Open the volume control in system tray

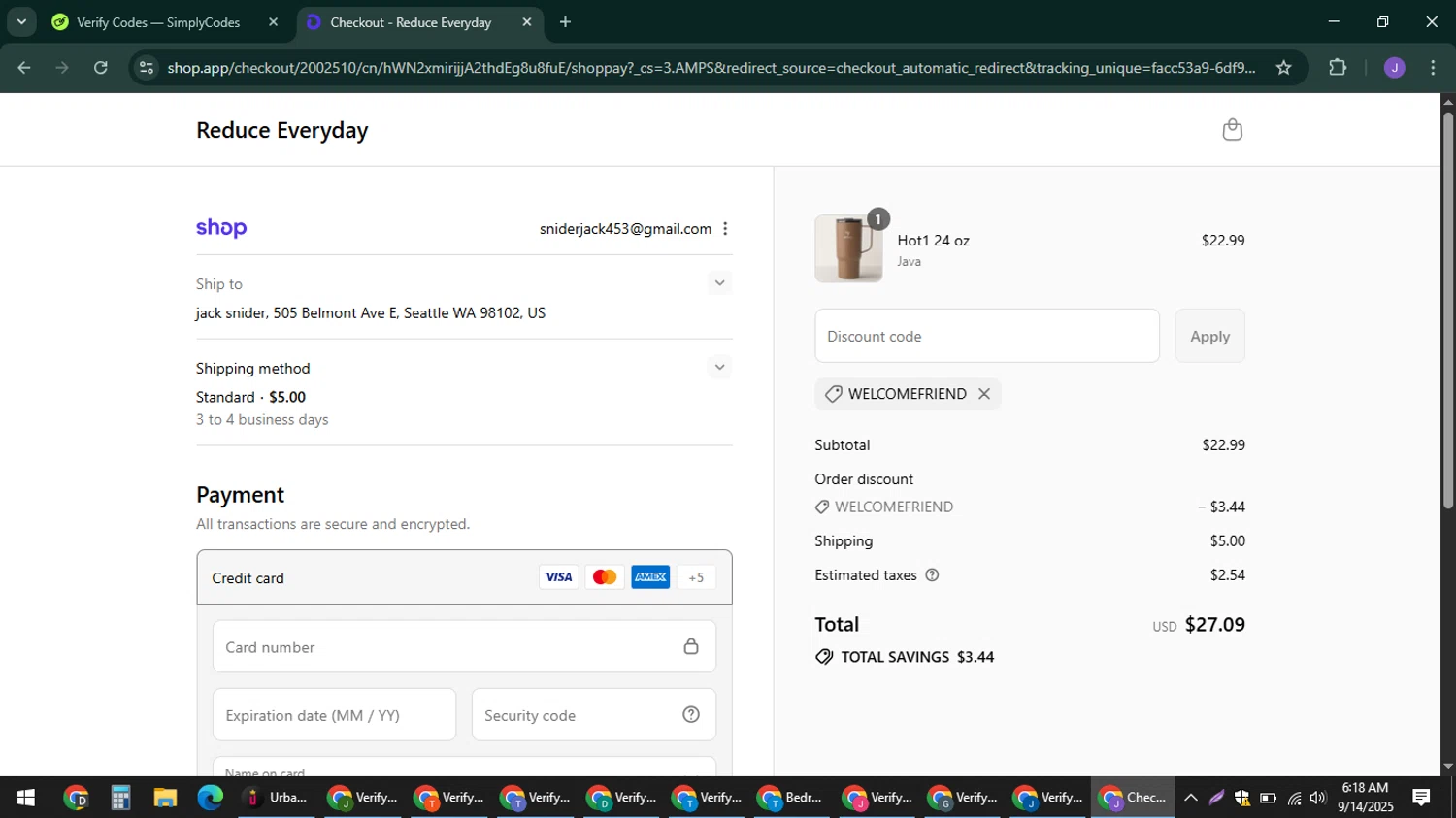tap(1317, 798)
